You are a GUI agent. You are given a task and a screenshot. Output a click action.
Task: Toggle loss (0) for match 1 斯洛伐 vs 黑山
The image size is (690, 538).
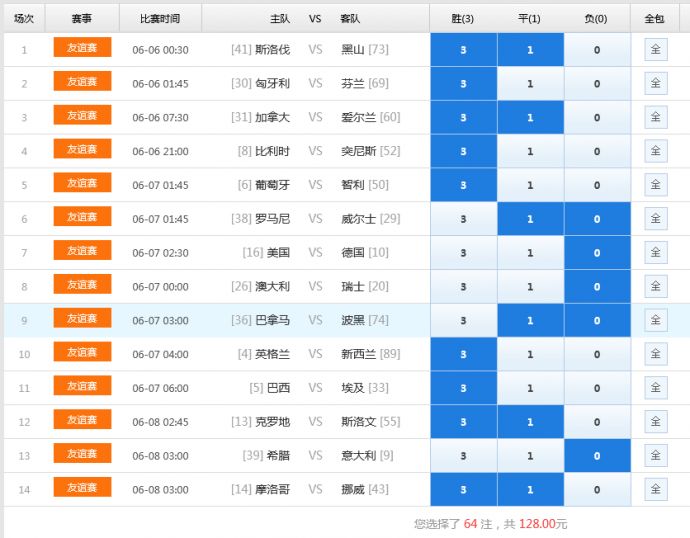point(597,50)
